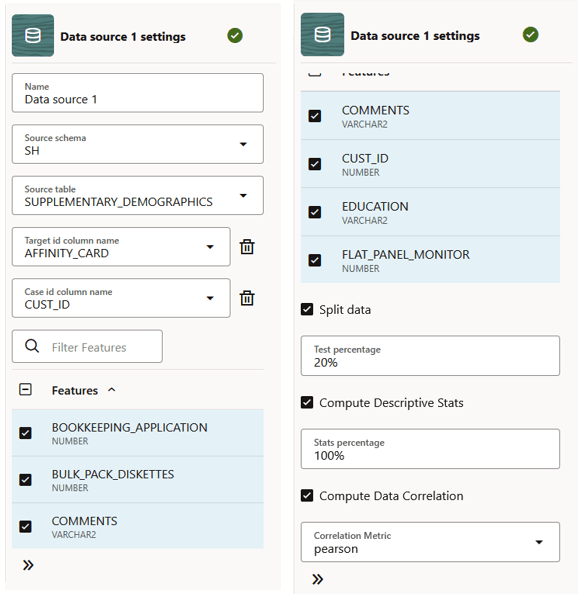
Task: Open the Correlation Metric dropdown
Action: click(x=539, y=542)
